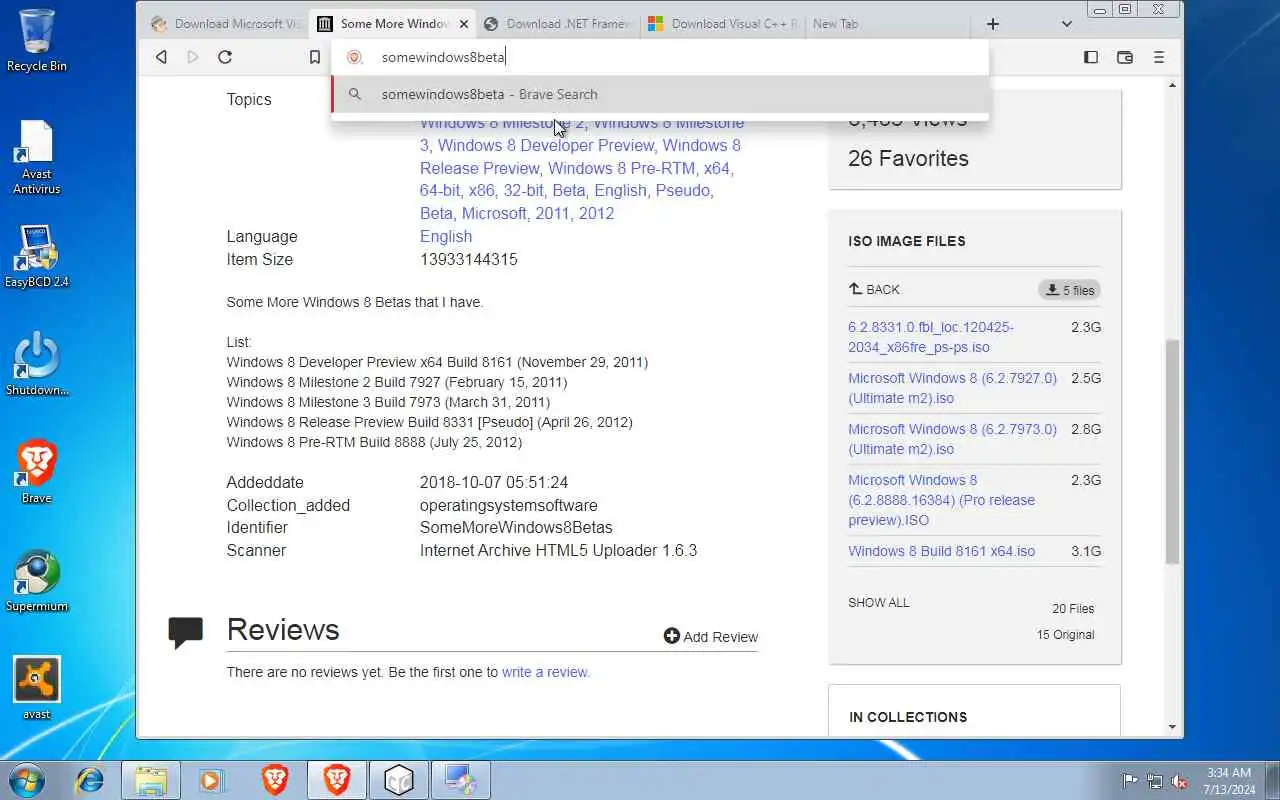Click the operatingsystemsoftware collection value
The width and height of the screenshot is (1280, 800).
click(509, 505)
